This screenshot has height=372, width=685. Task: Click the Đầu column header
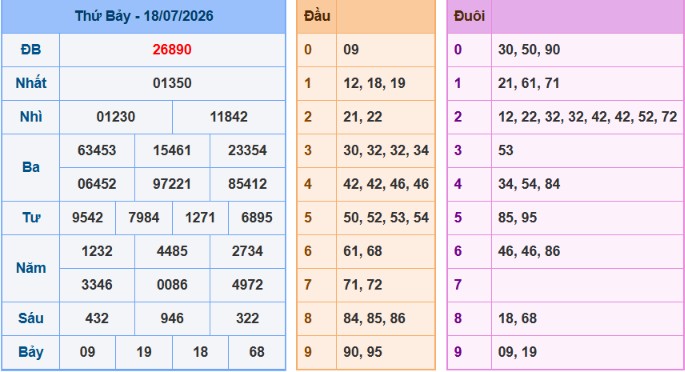(317, 16)
